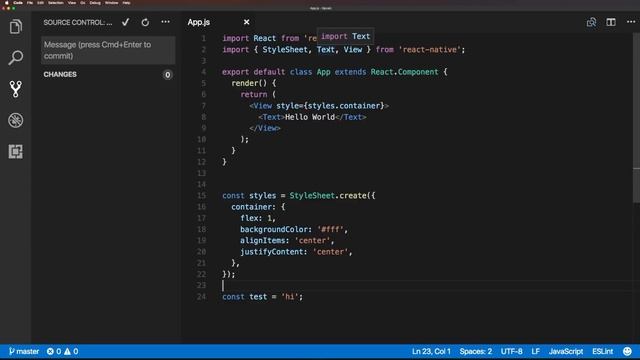Open the Apple menu
Viewport: 640px width, 360px height.
pyautogui.click(x=7, y=2)
